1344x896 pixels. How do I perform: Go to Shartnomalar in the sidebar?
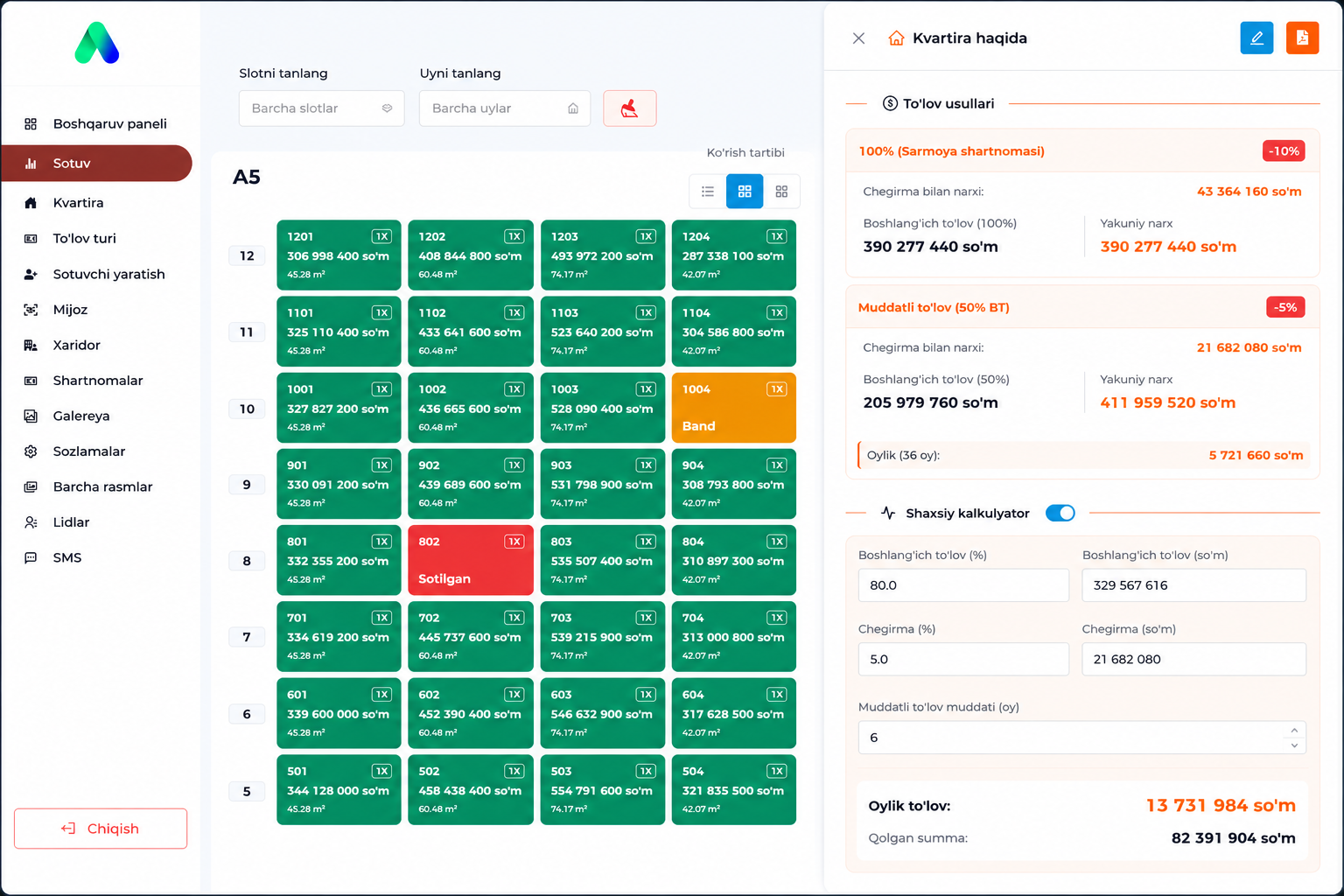97,381
